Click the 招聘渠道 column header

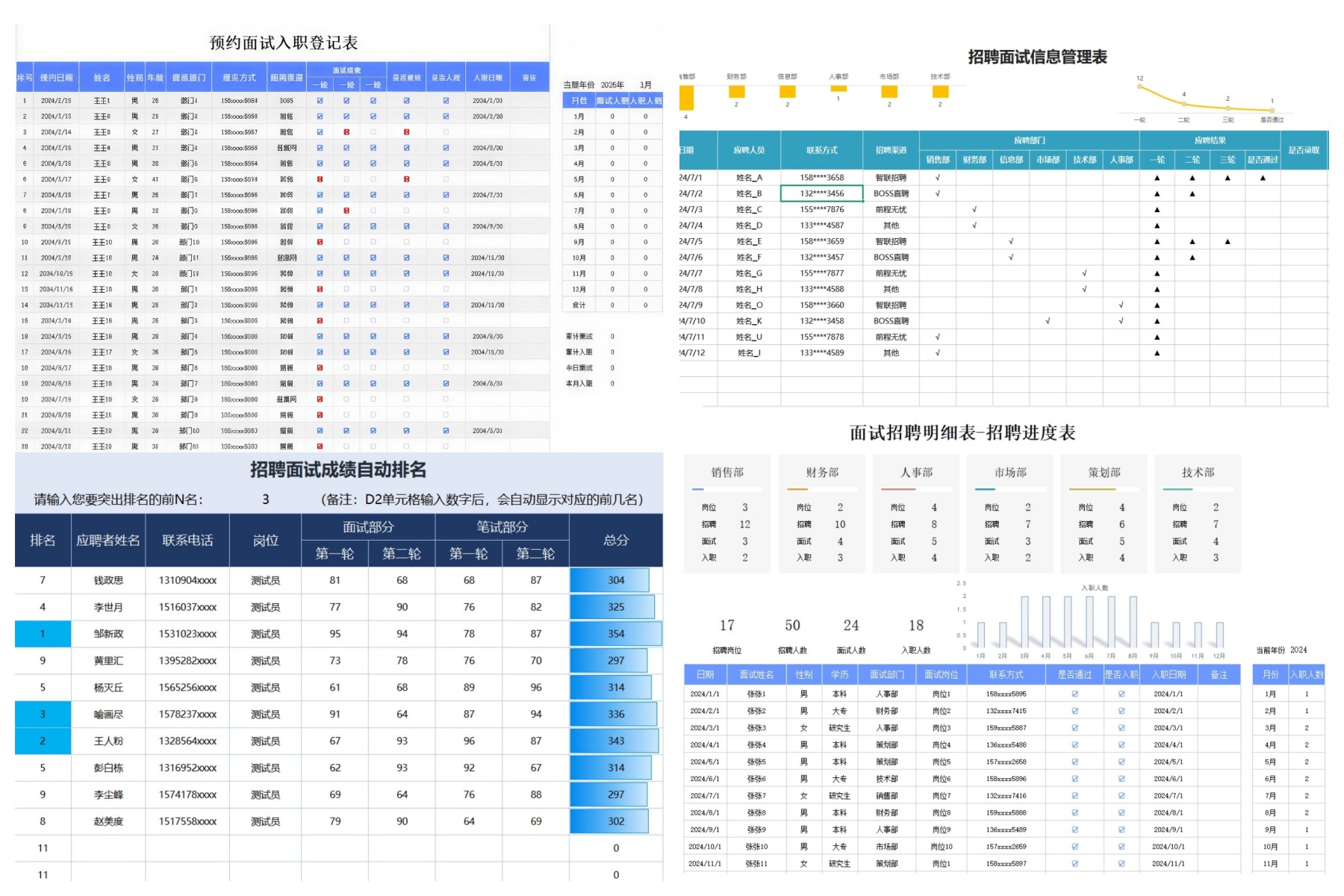891,150
